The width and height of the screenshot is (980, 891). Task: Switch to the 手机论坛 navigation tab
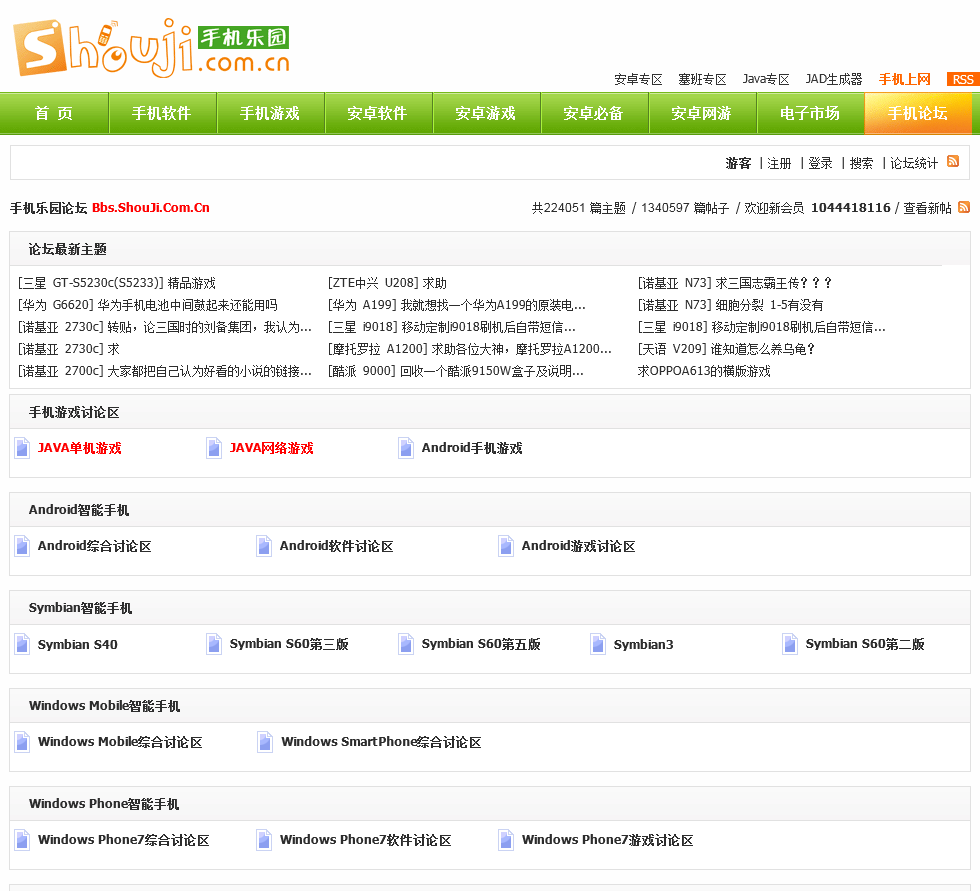(x=917, y=113)
